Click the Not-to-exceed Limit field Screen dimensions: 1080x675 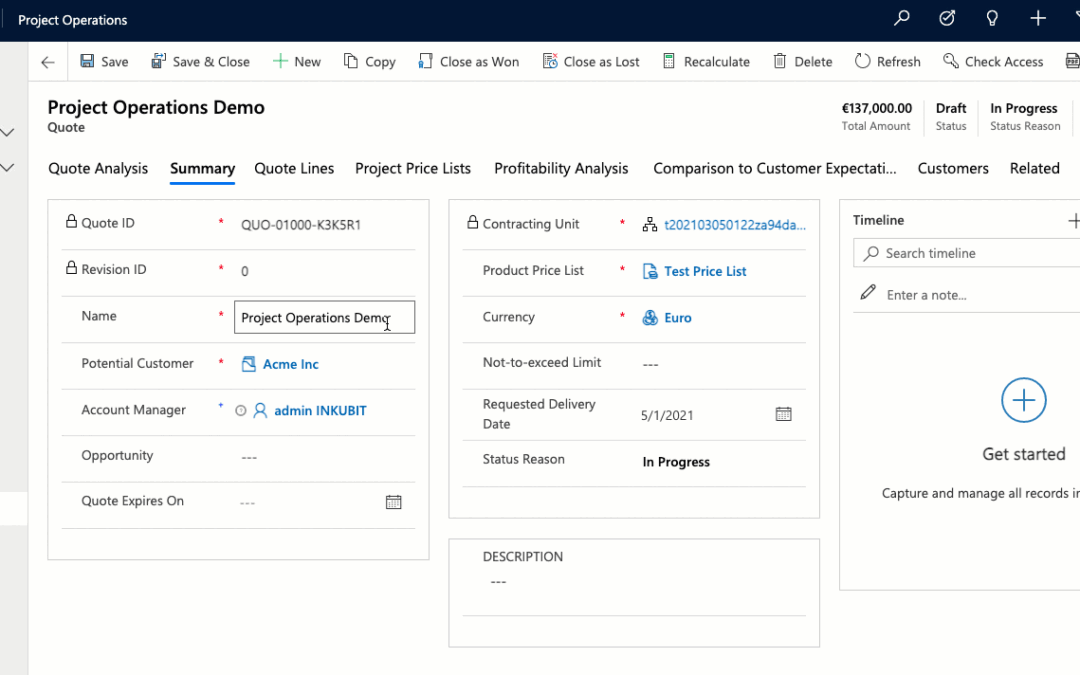722,364
